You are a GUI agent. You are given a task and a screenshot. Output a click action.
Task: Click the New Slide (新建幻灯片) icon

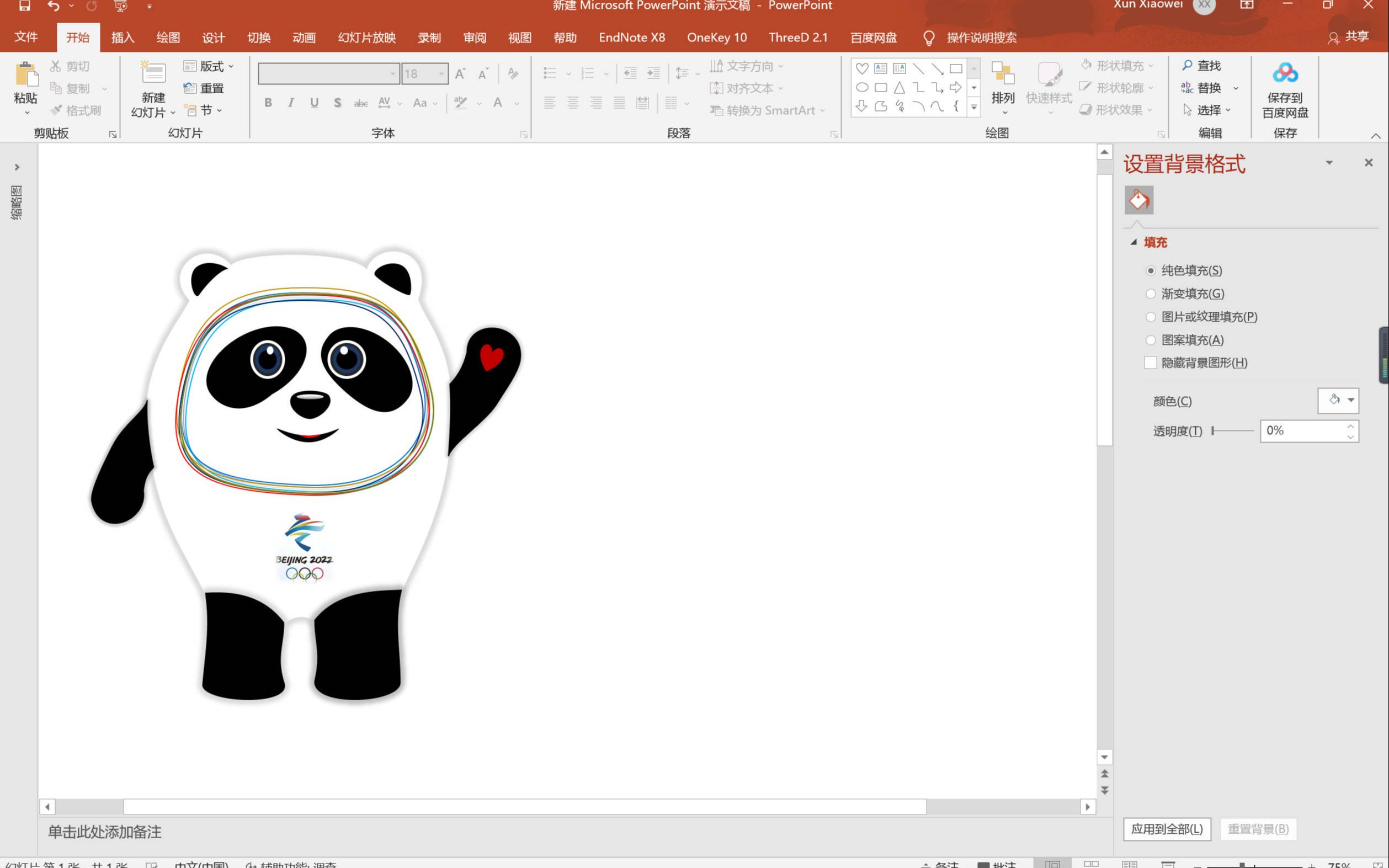(153, 73)
